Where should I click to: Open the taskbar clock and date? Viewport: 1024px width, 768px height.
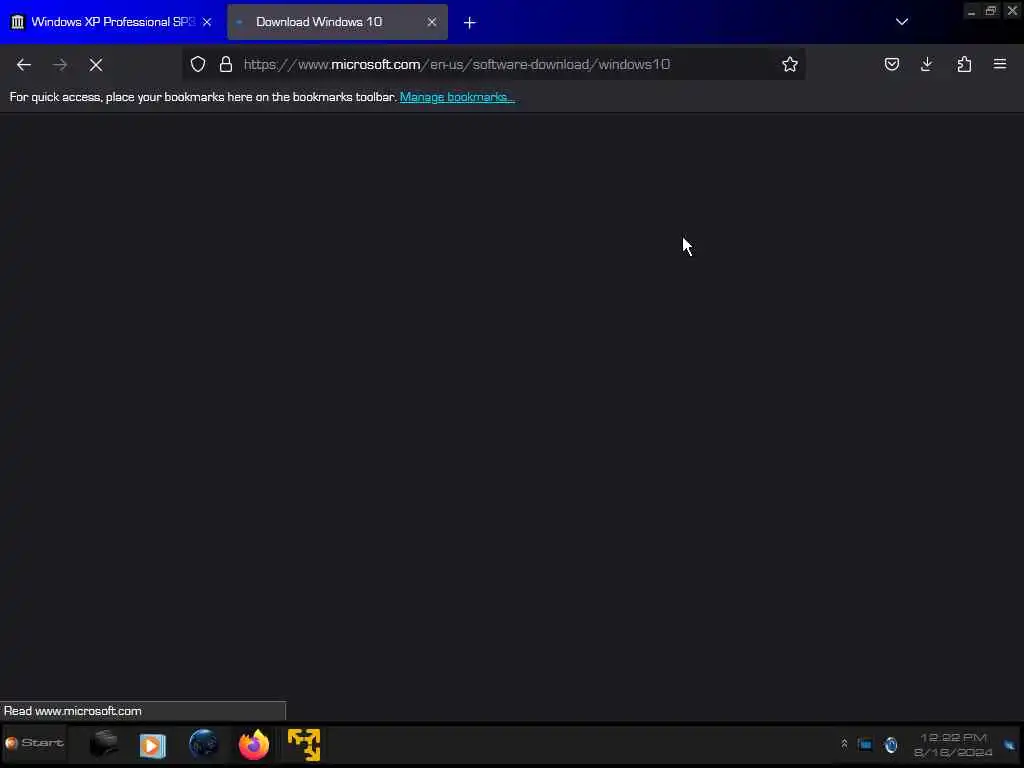tap(953, 745)
